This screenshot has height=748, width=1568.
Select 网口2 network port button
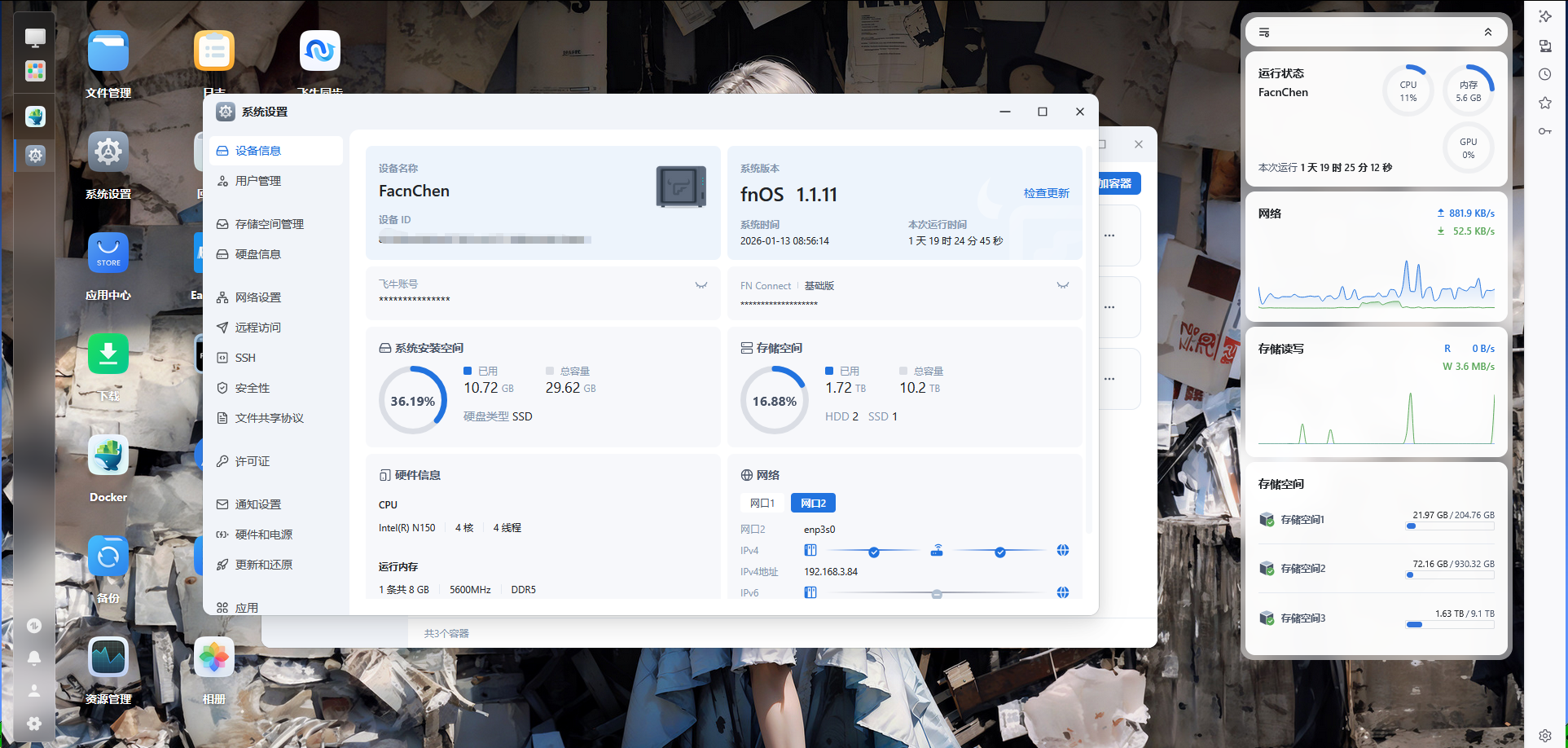813,504
